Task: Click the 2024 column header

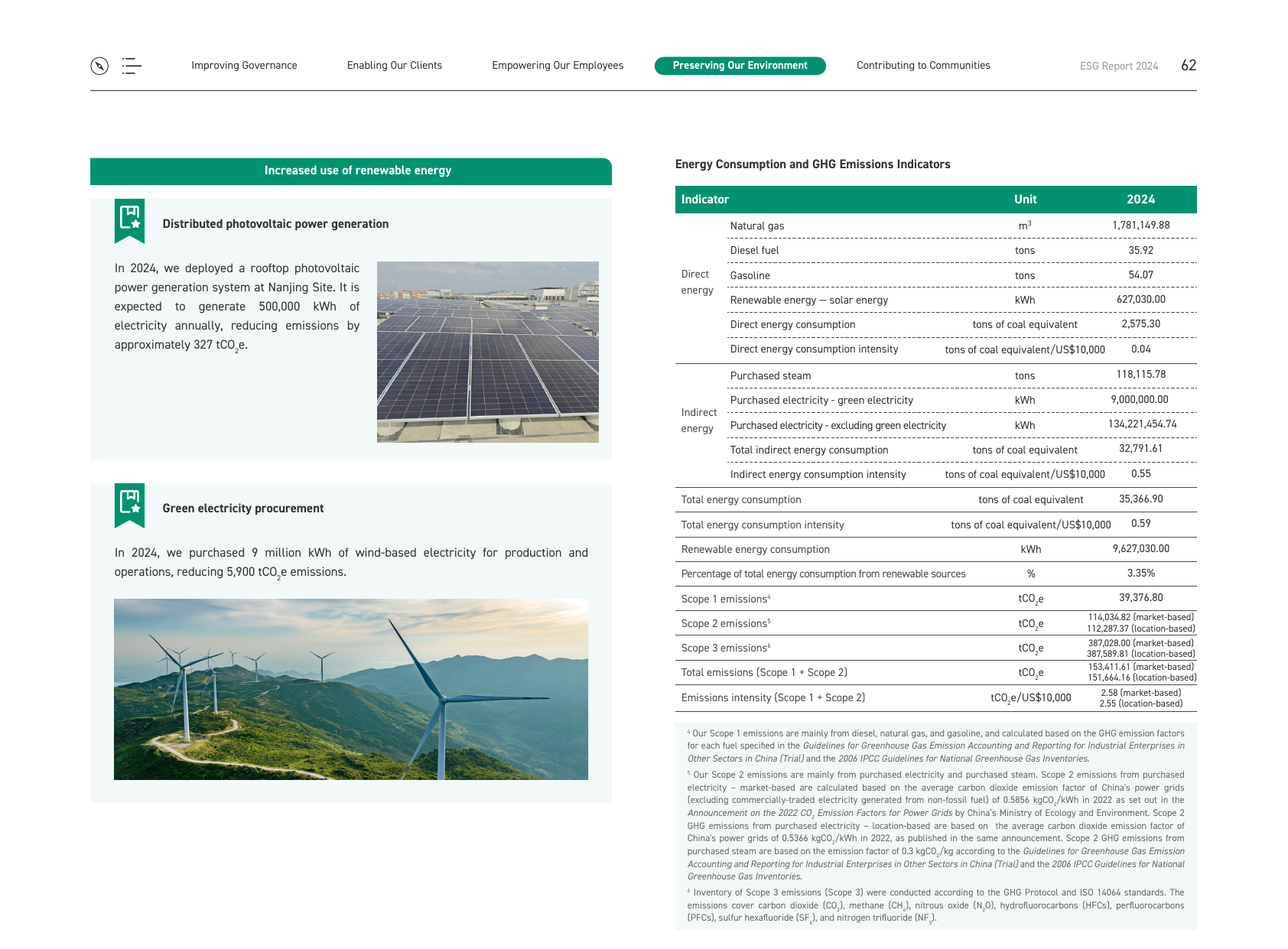Action: click(x=1141, y=200)
